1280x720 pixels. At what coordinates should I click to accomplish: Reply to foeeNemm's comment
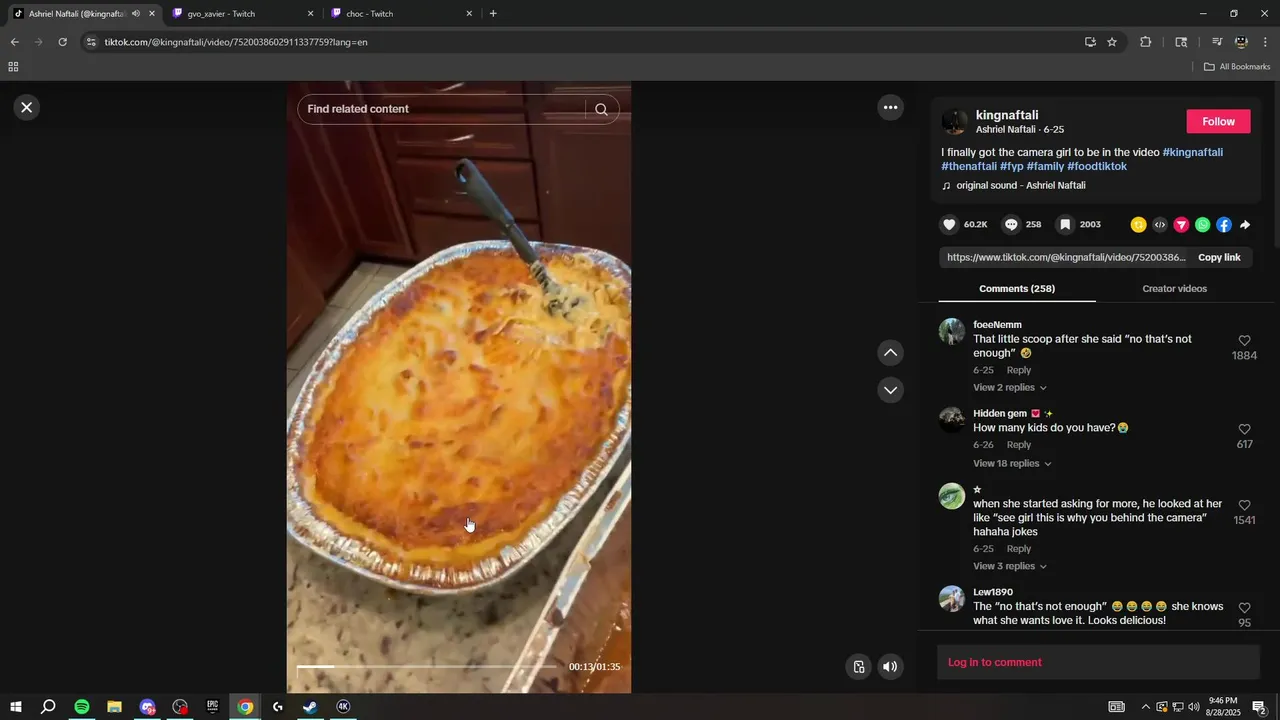[1019, 370]
